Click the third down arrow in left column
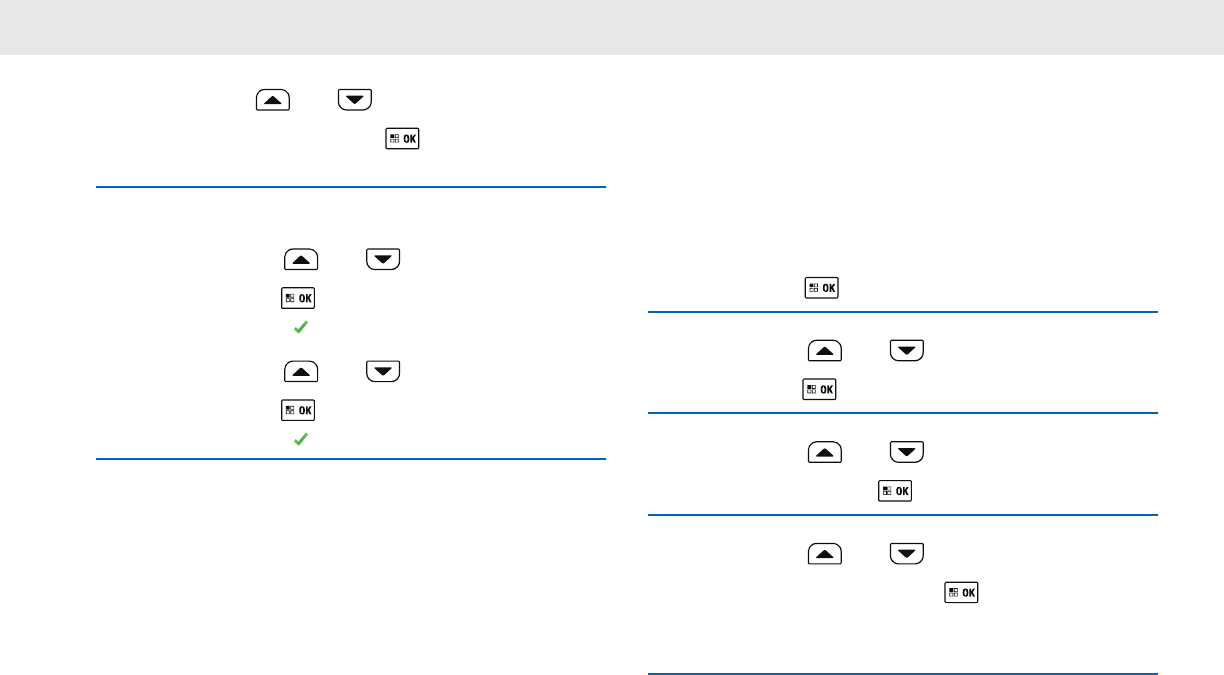Image resolution: width=1224 pixels, height=675 pixels. tap(383, 372)
